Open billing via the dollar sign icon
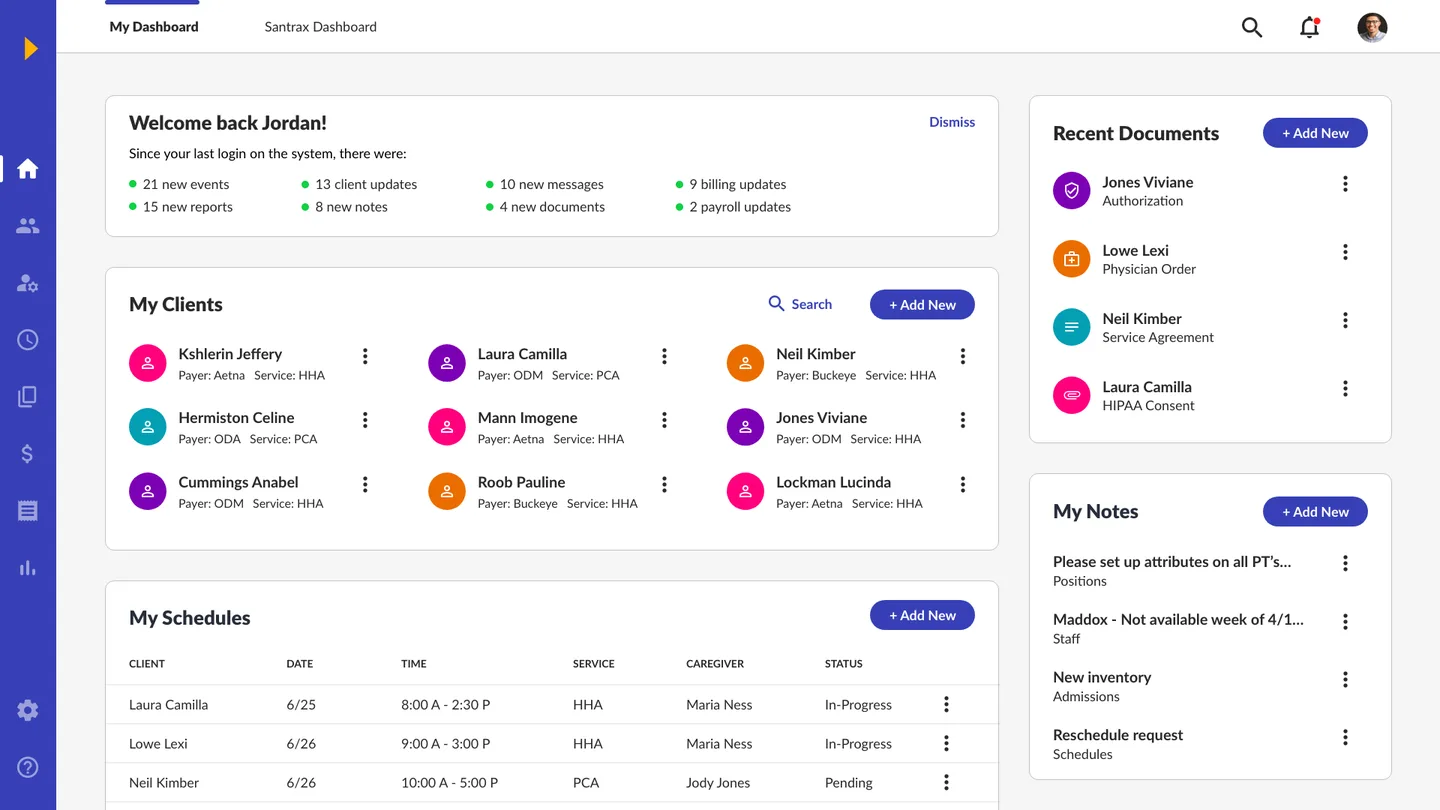This screenshot has width=1440, height=810. pos(27,453)
